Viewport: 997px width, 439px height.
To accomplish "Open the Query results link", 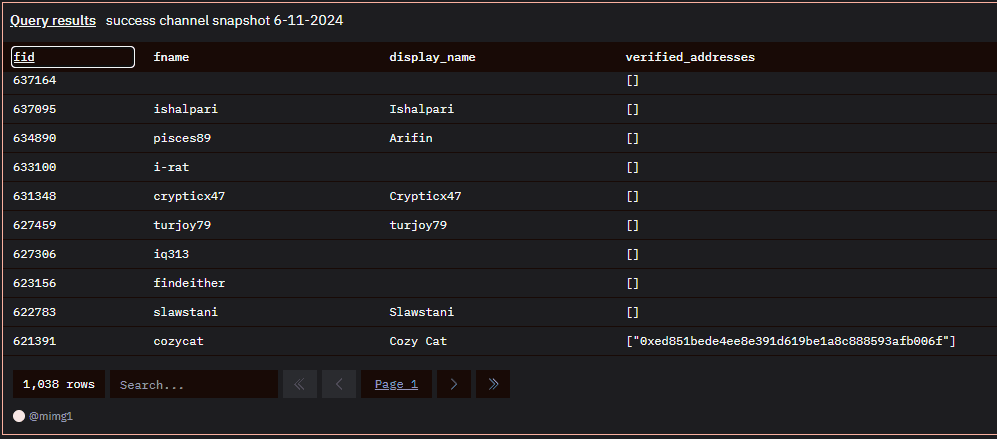I will pos(53,20).
